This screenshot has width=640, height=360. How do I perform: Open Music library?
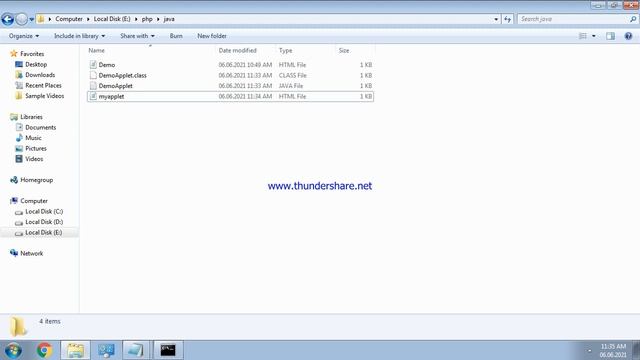point(33,138)
